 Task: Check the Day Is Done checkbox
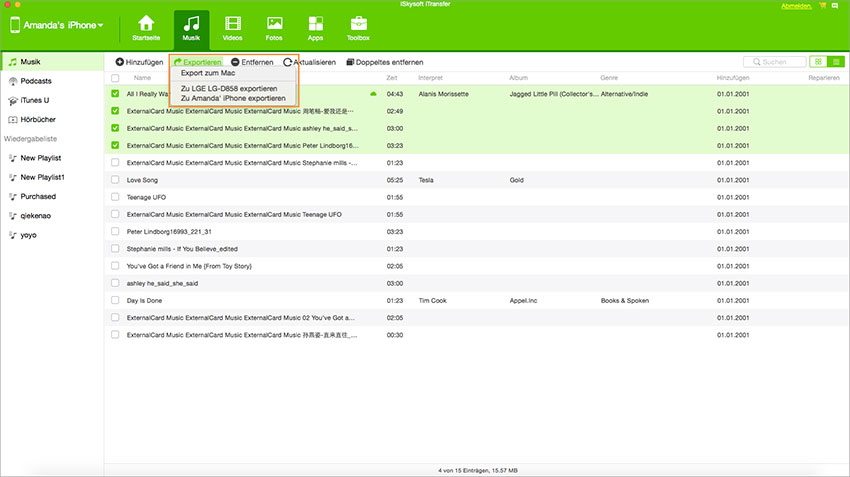(x=115, y=300)
